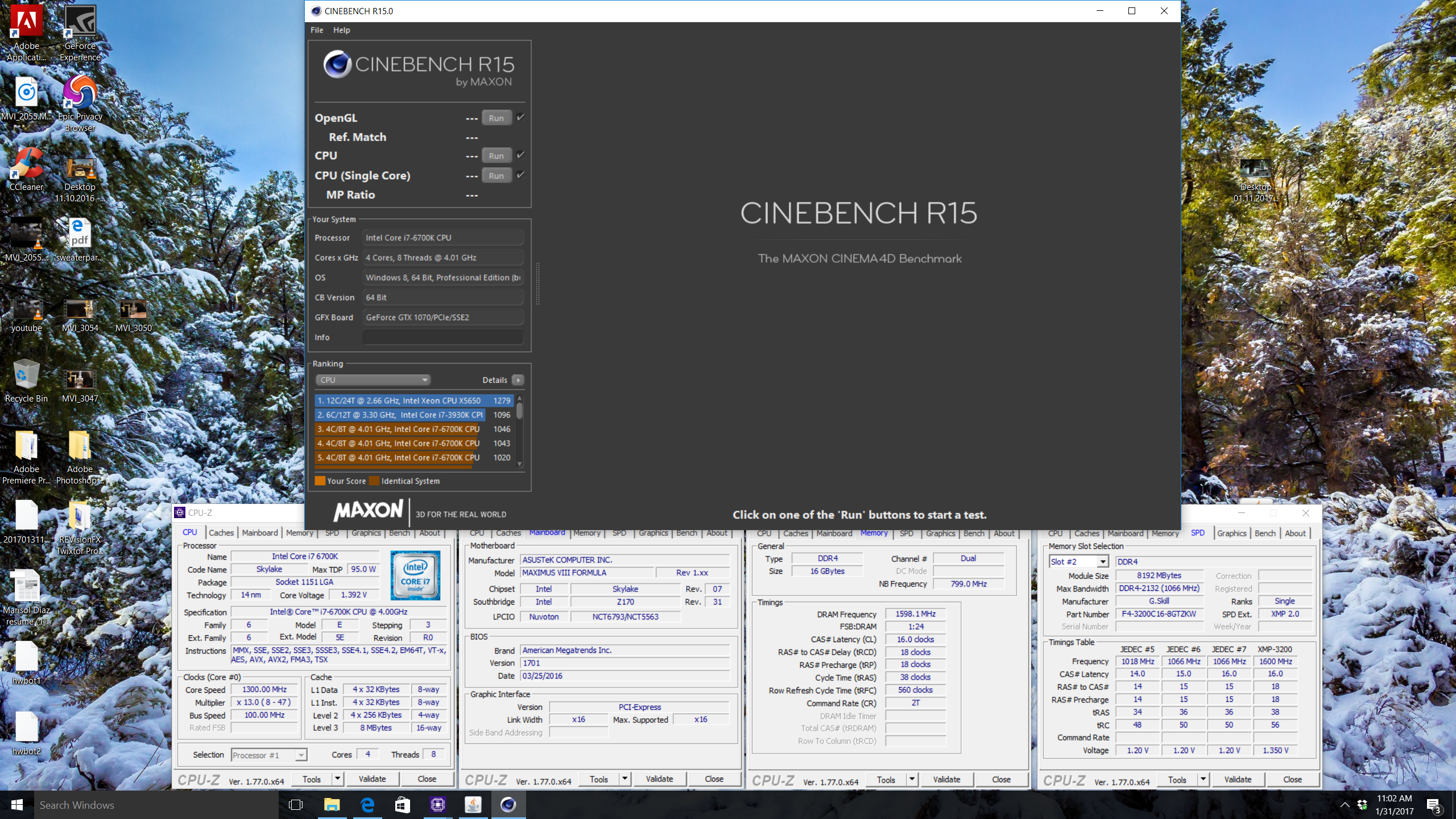Open the Adobe Premiere Pro folder
This screenshot has width=1456, height=819.
click(26, 457)
